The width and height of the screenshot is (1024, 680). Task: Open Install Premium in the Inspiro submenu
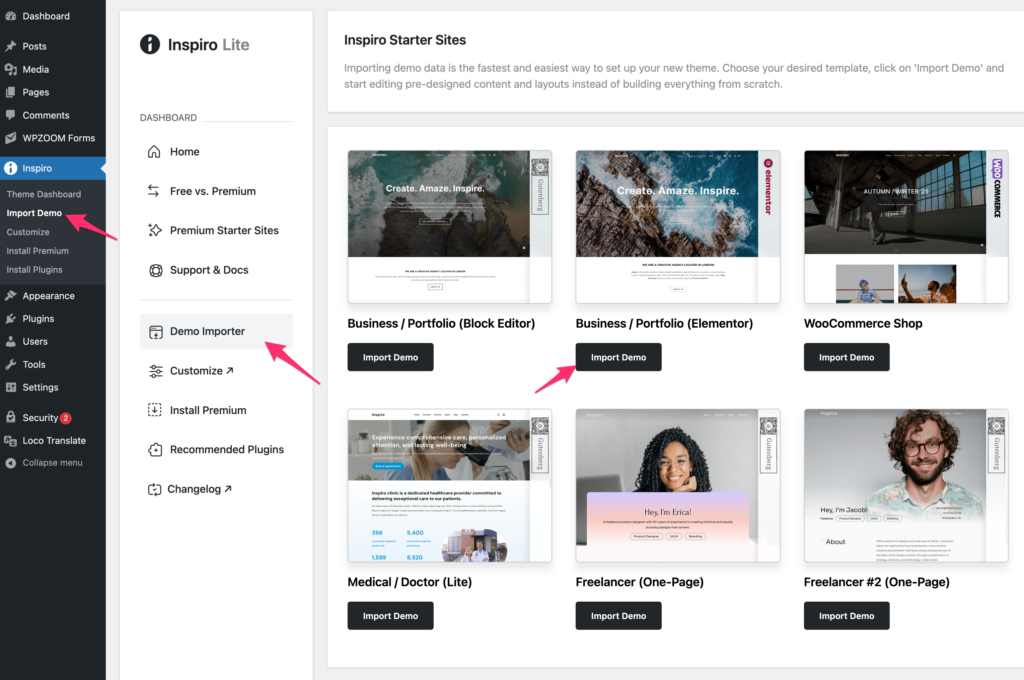click(x=37, y=251)
